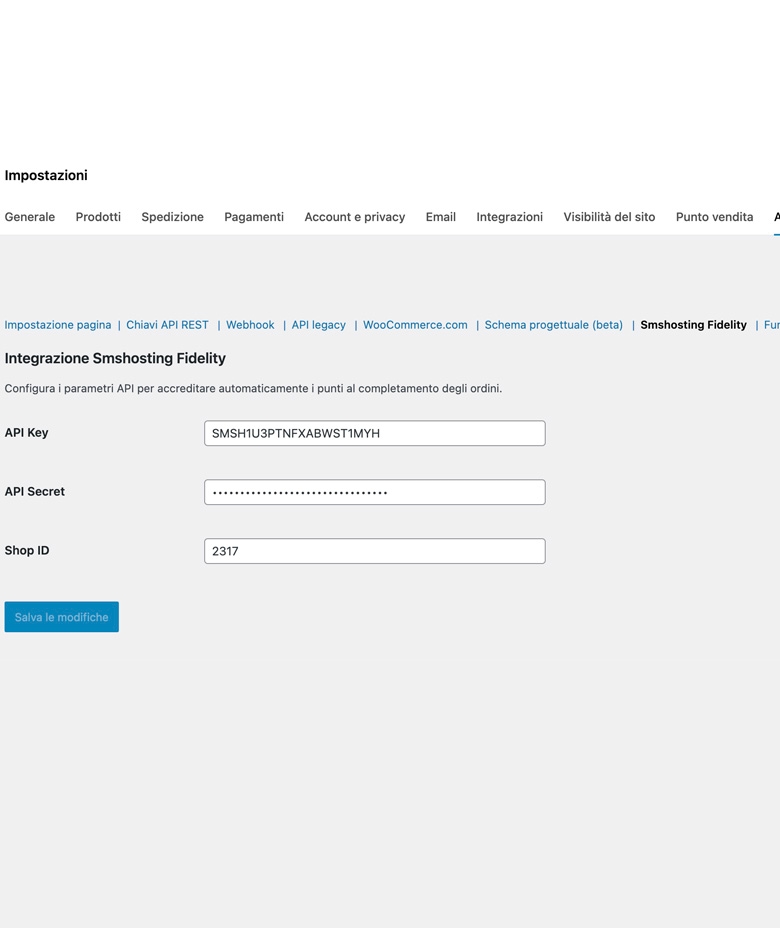Open Visibilità del sito tab

609,217
